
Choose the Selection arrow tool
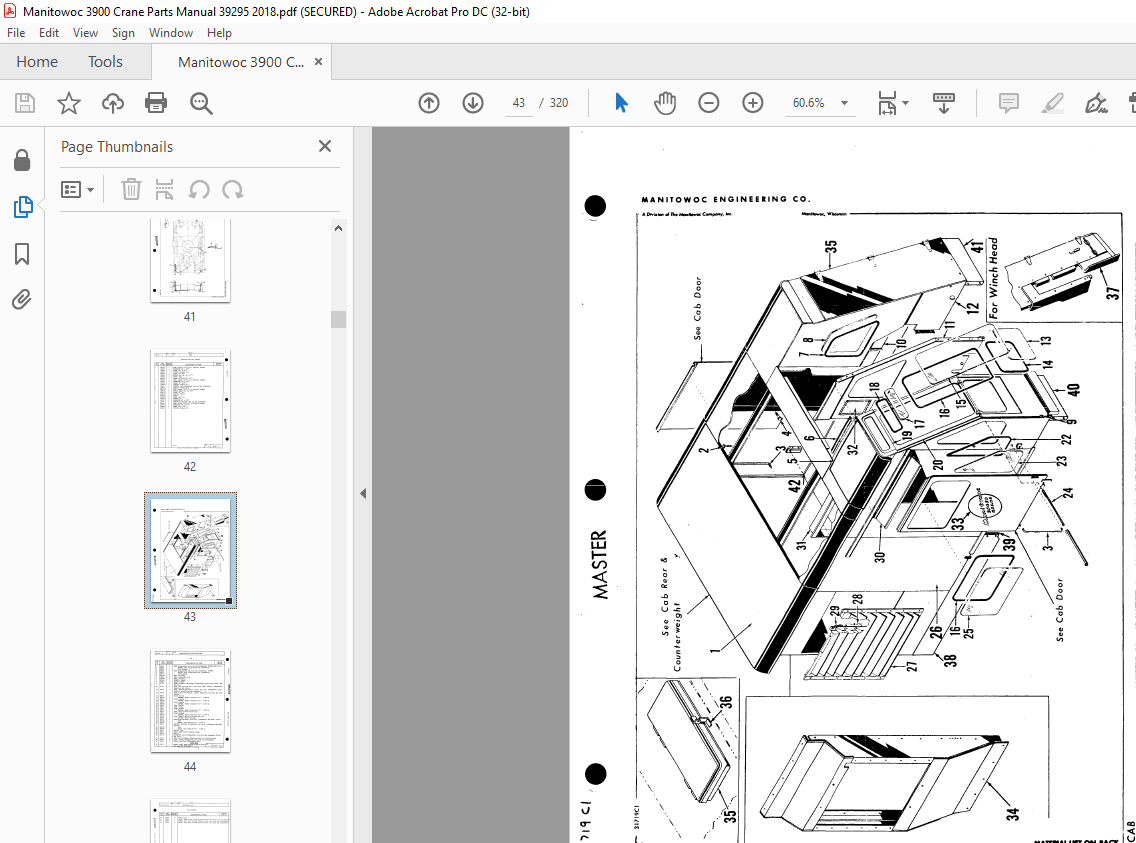[x=621, y=103]
